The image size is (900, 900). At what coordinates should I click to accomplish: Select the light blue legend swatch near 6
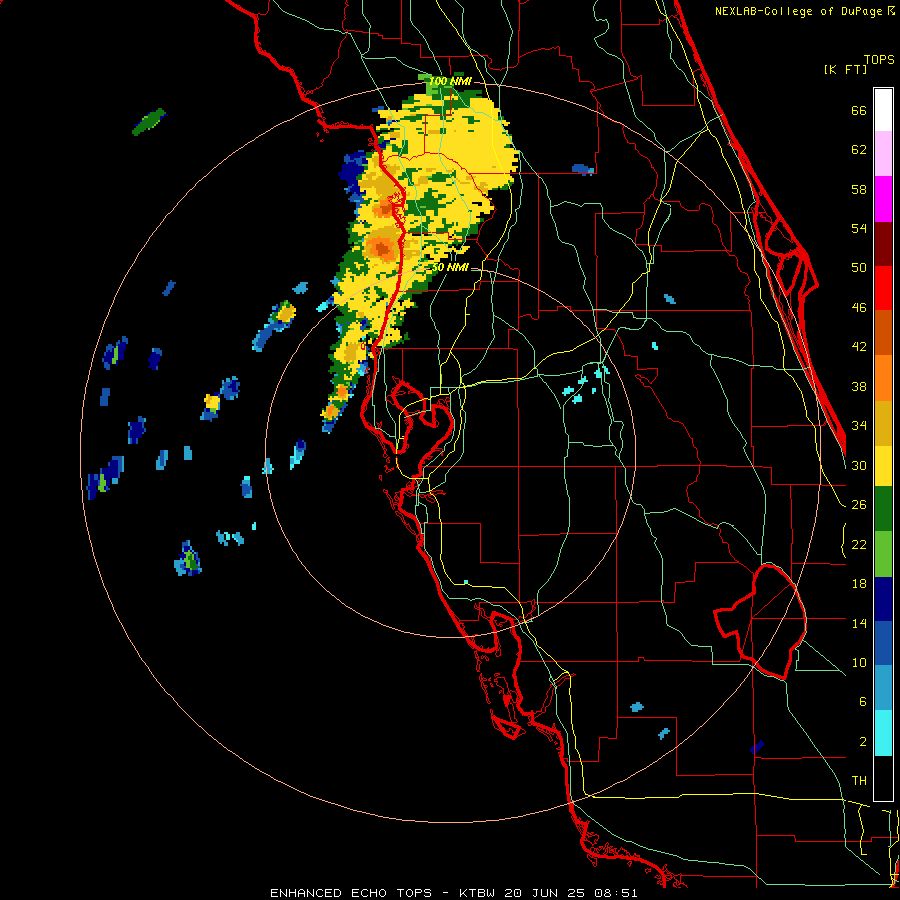[883, 688]
